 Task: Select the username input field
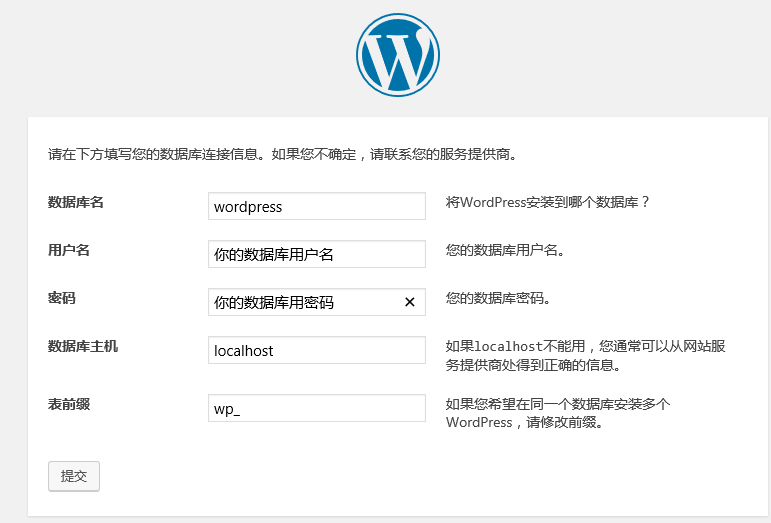(317, 254)
